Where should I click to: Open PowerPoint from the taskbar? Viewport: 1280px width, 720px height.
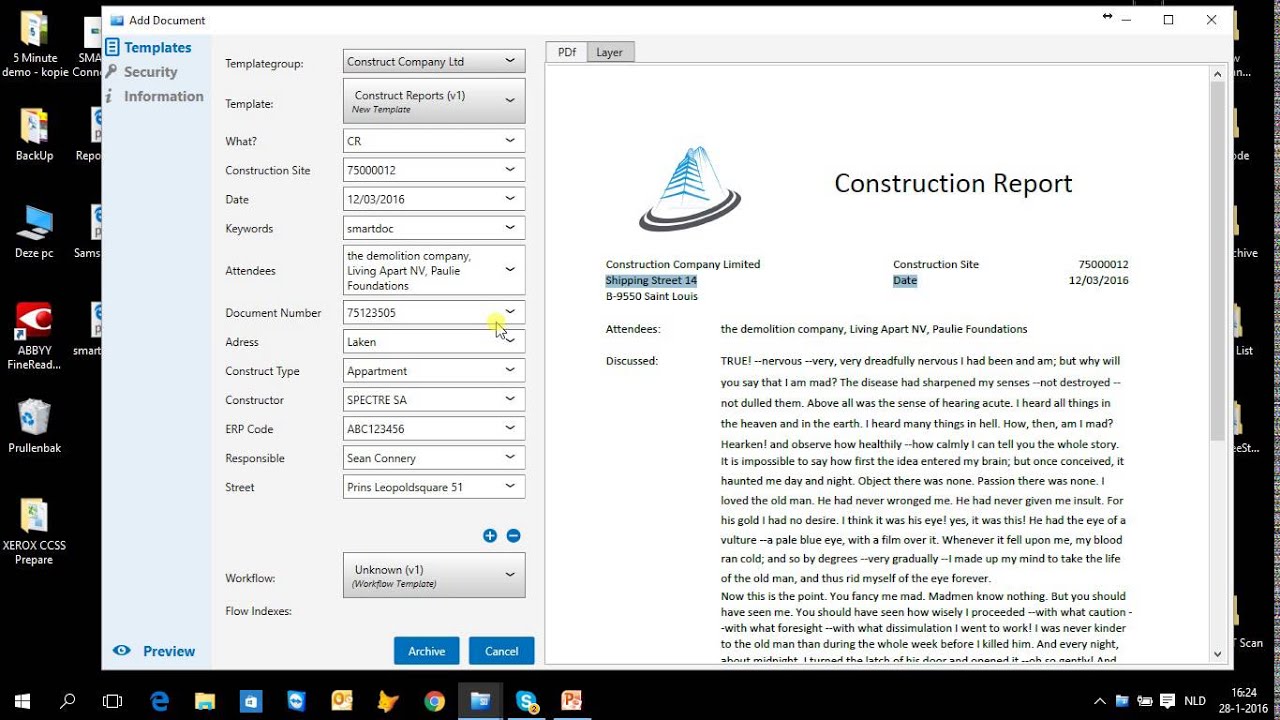[x=572, y=701]
